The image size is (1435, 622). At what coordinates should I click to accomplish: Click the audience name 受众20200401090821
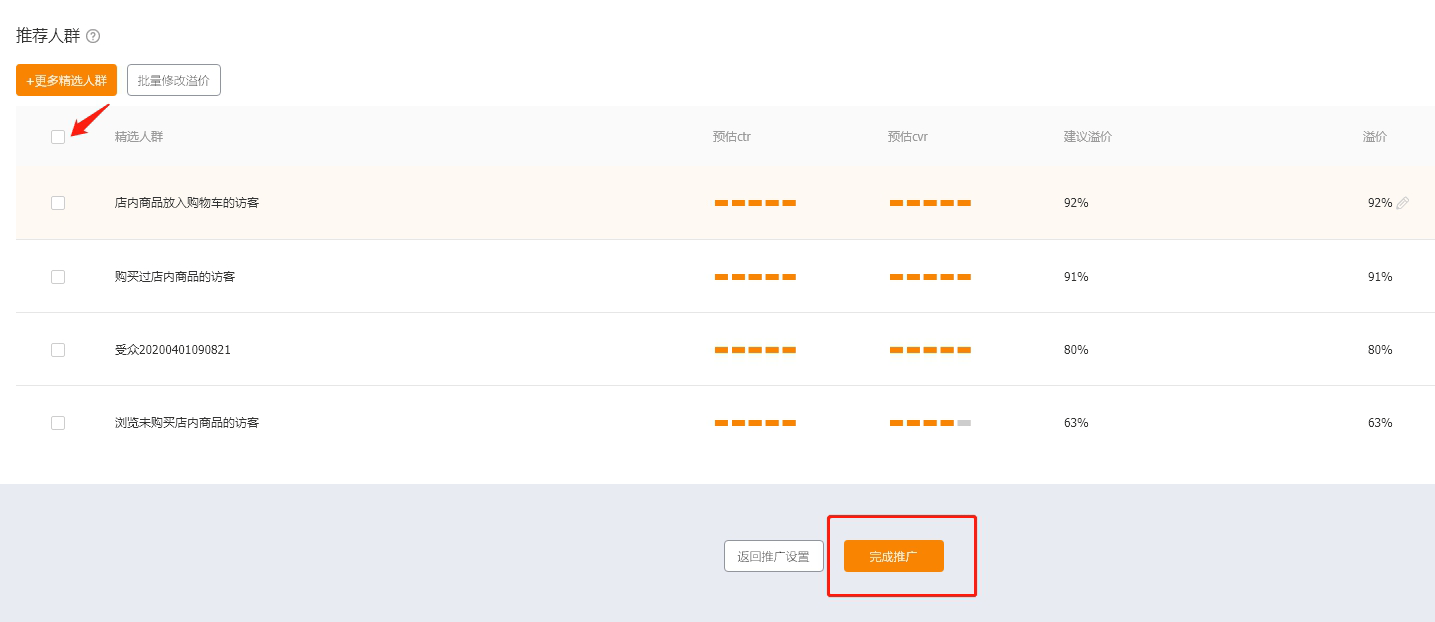pyautogui.click(x=172, y=350)
